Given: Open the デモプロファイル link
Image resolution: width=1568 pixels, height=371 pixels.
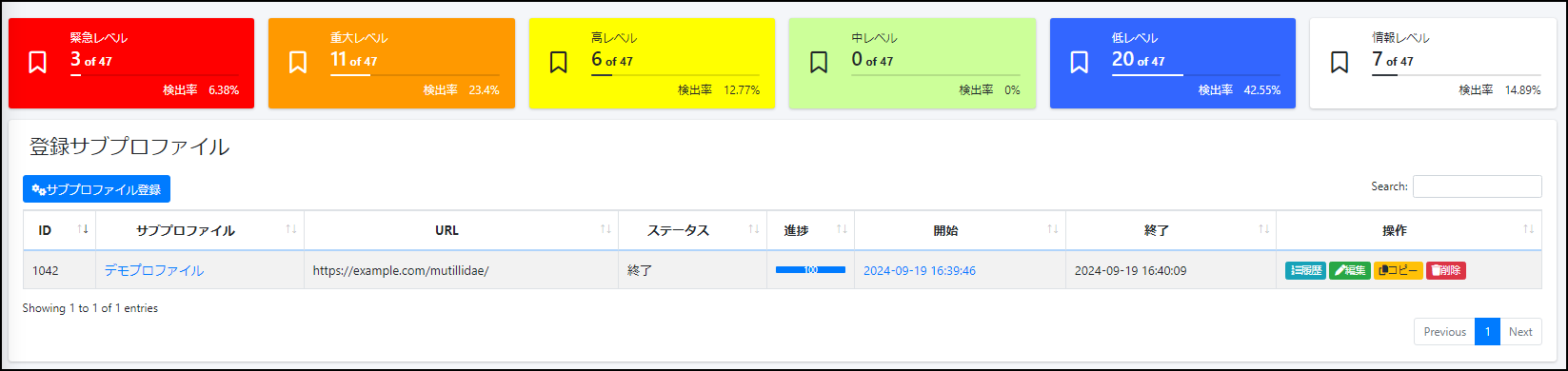Looking at the screenshot, I should 153,270.
